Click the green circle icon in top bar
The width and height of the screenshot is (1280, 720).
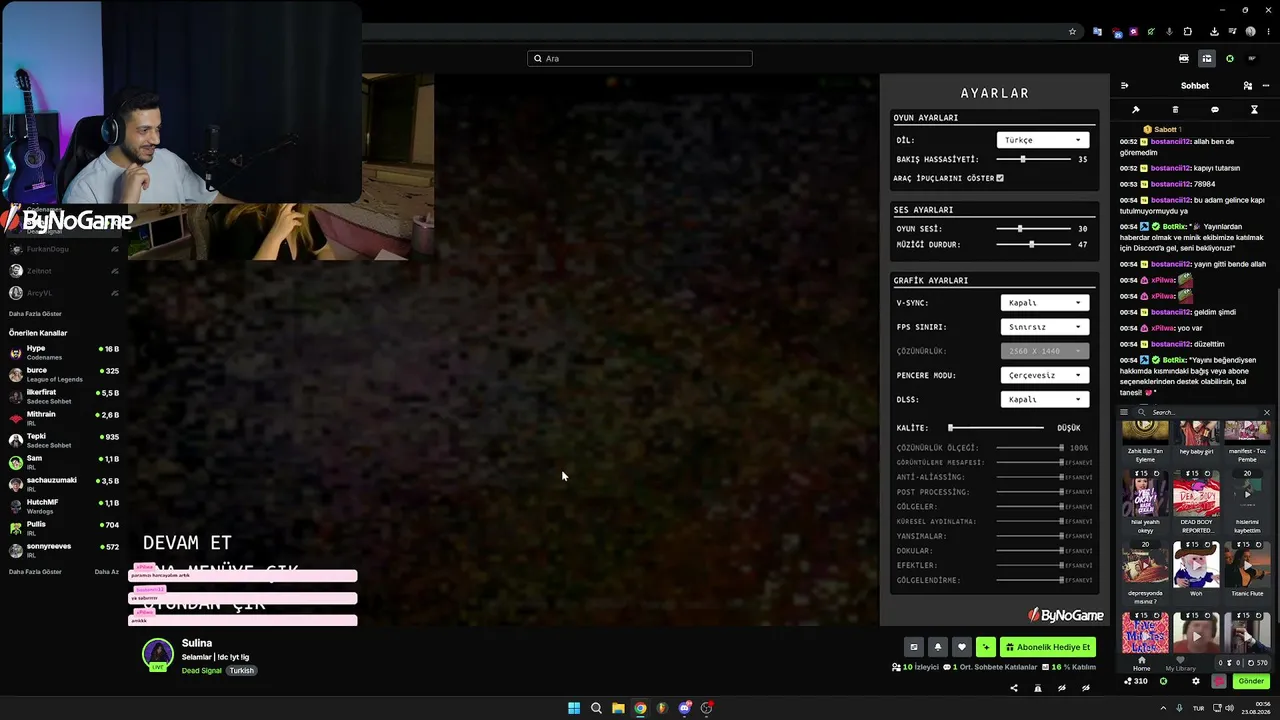1230,59
